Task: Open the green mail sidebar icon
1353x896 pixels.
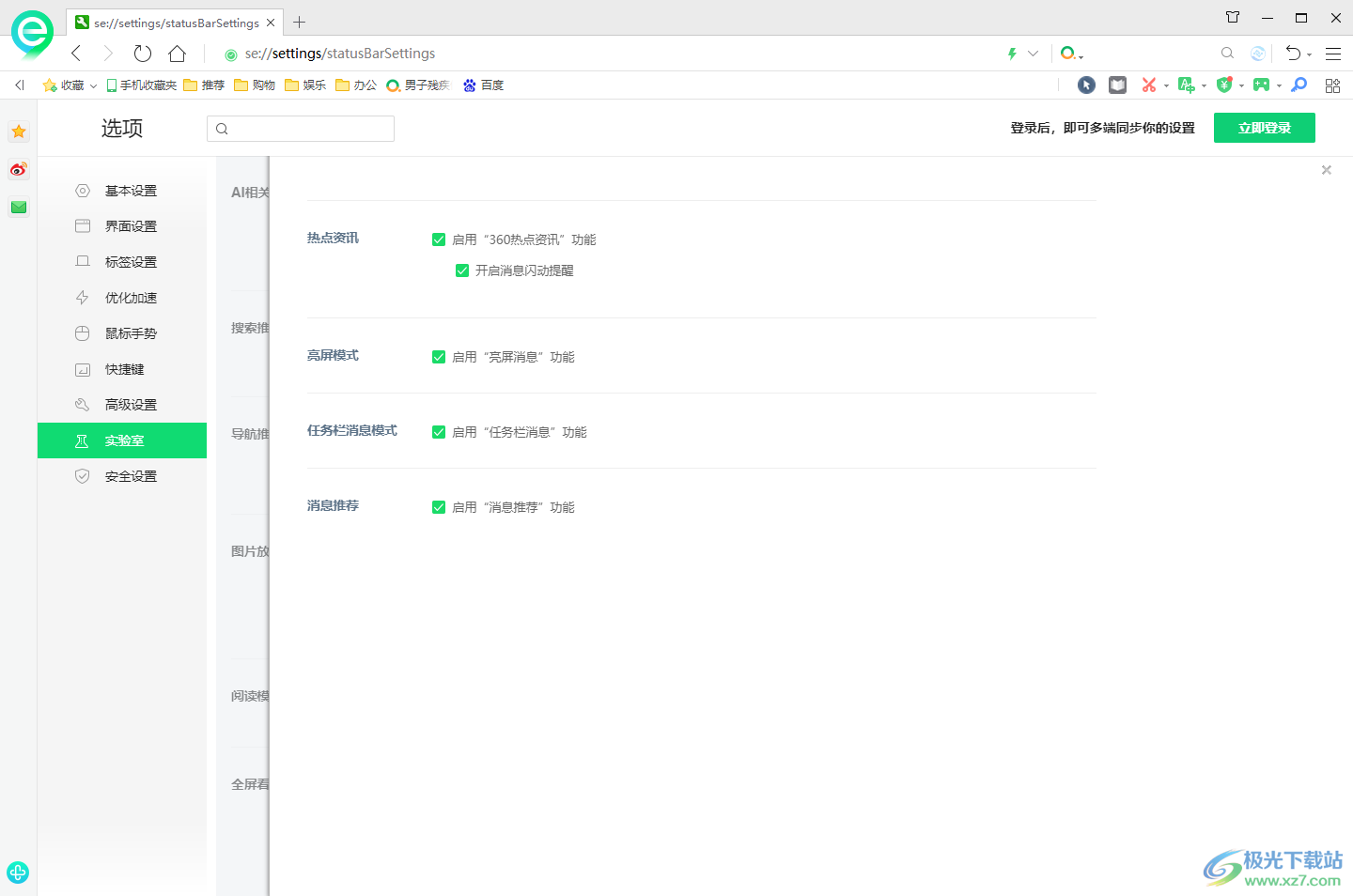Action: [19, 207]
